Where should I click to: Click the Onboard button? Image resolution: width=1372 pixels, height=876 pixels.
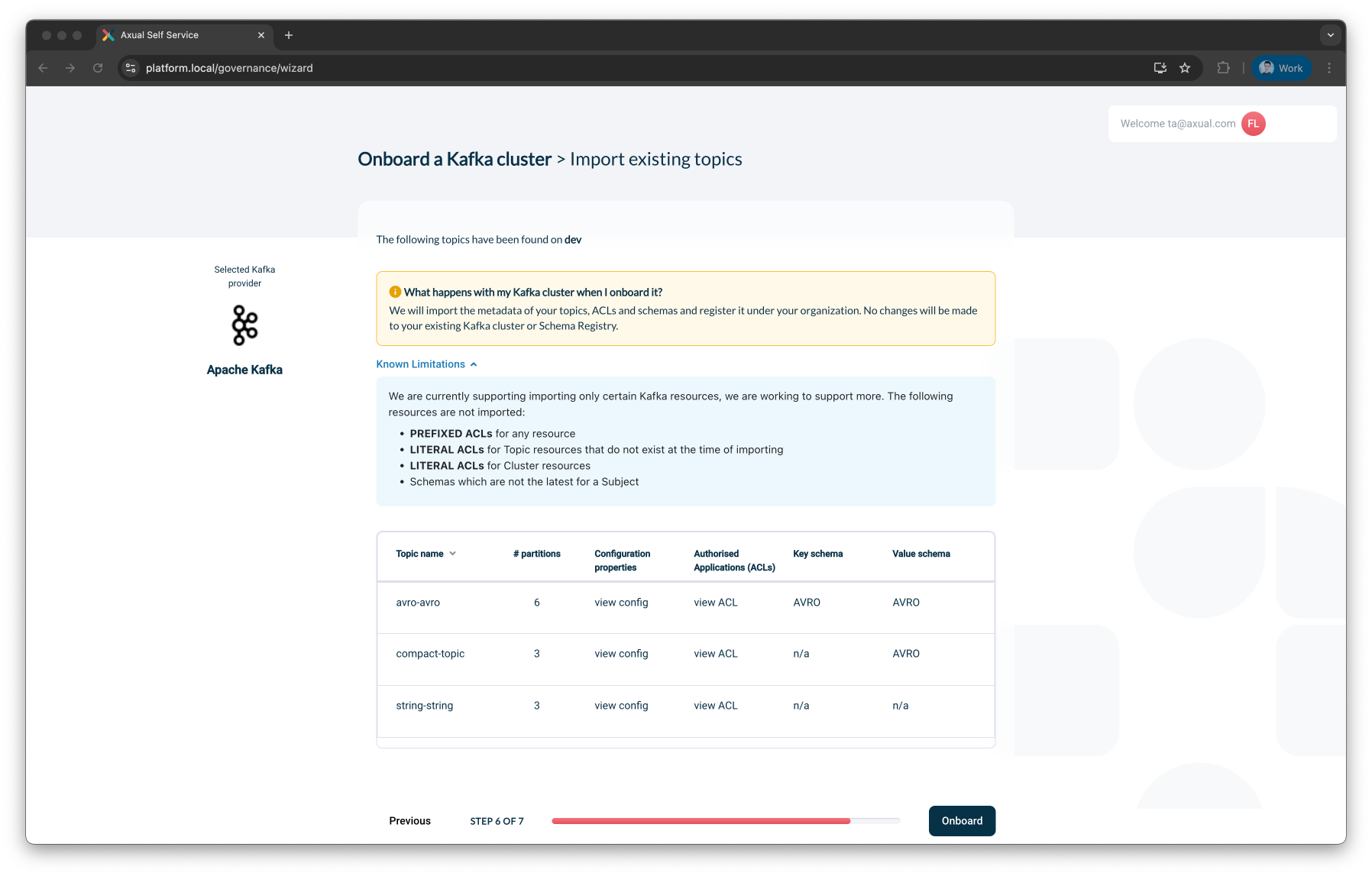click(961, 821)
